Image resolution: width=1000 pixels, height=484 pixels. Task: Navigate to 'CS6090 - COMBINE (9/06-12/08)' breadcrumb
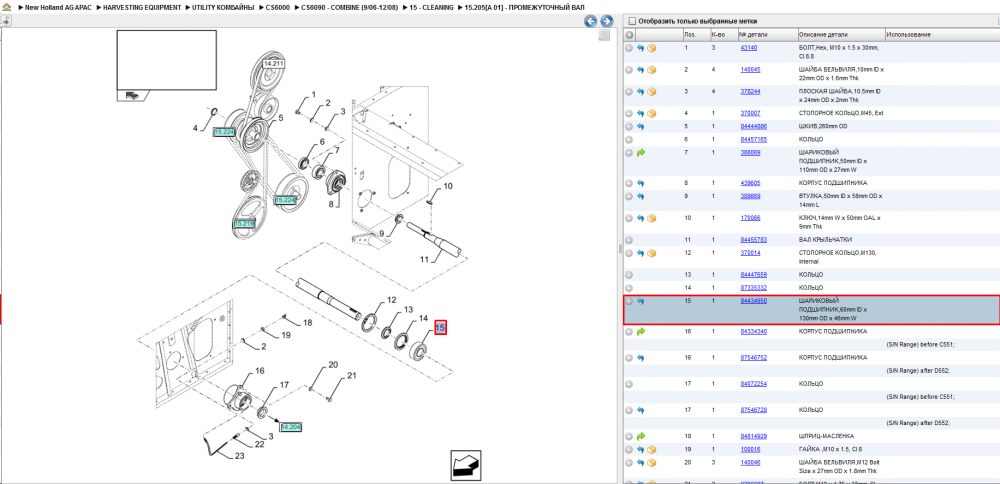coord(349,7)
